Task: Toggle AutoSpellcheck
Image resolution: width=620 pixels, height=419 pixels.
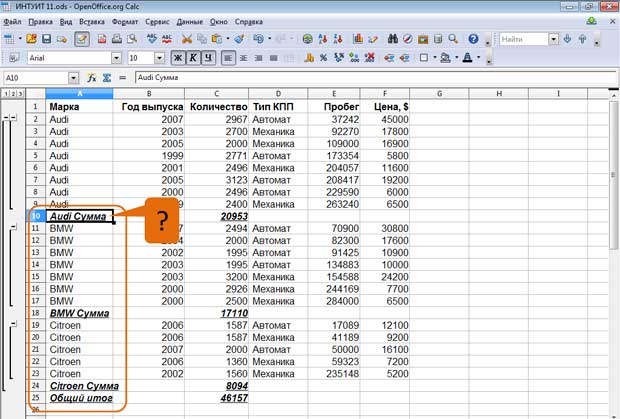Action: [167, 39]
